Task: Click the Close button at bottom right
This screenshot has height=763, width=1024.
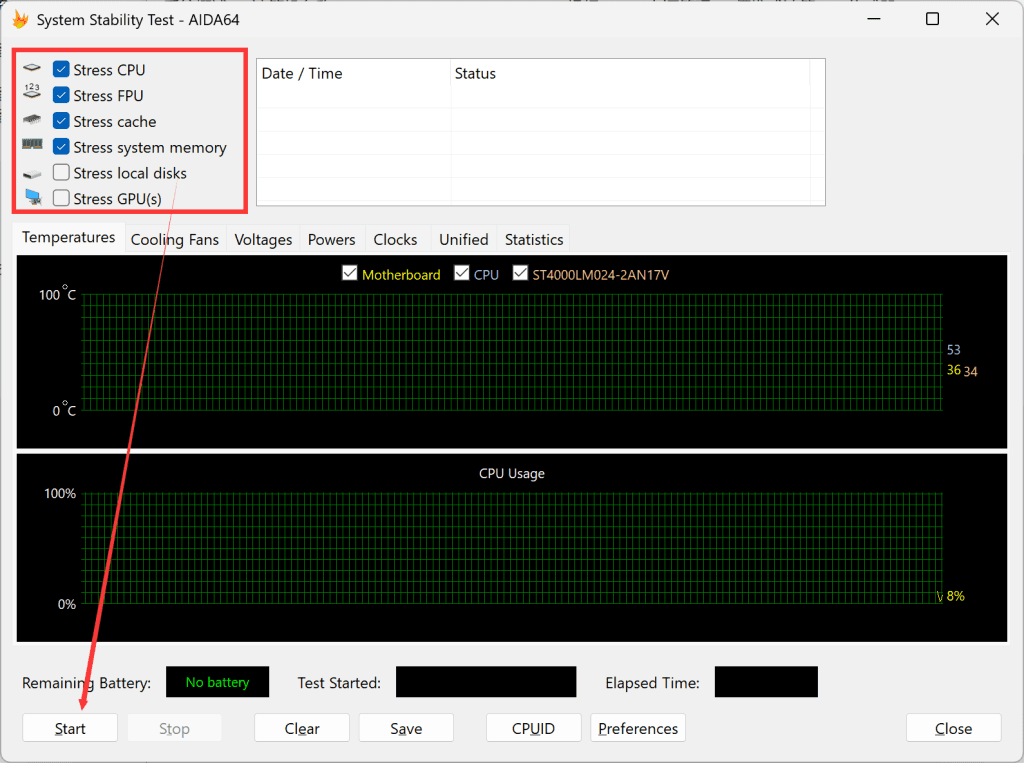Action: tap(953, 728)
